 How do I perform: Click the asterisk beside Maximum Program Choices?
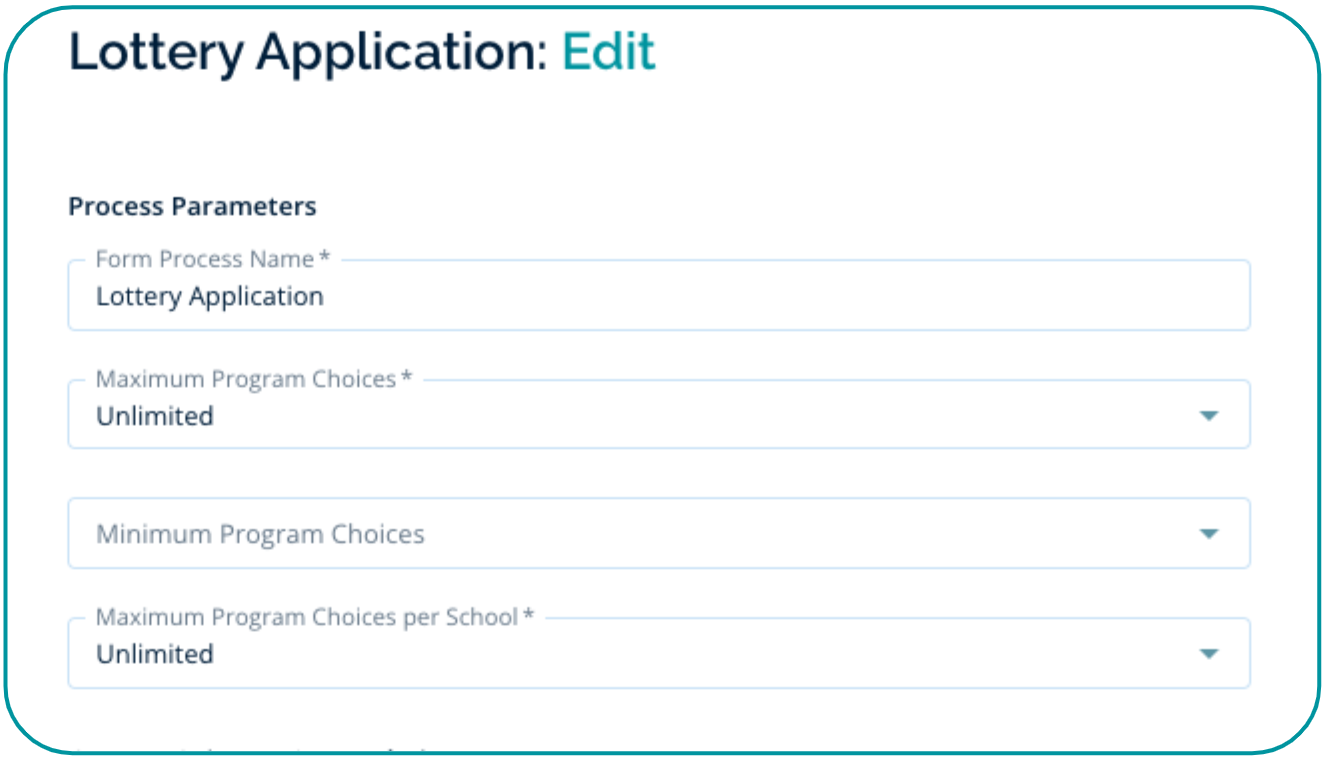click(406, 379)
